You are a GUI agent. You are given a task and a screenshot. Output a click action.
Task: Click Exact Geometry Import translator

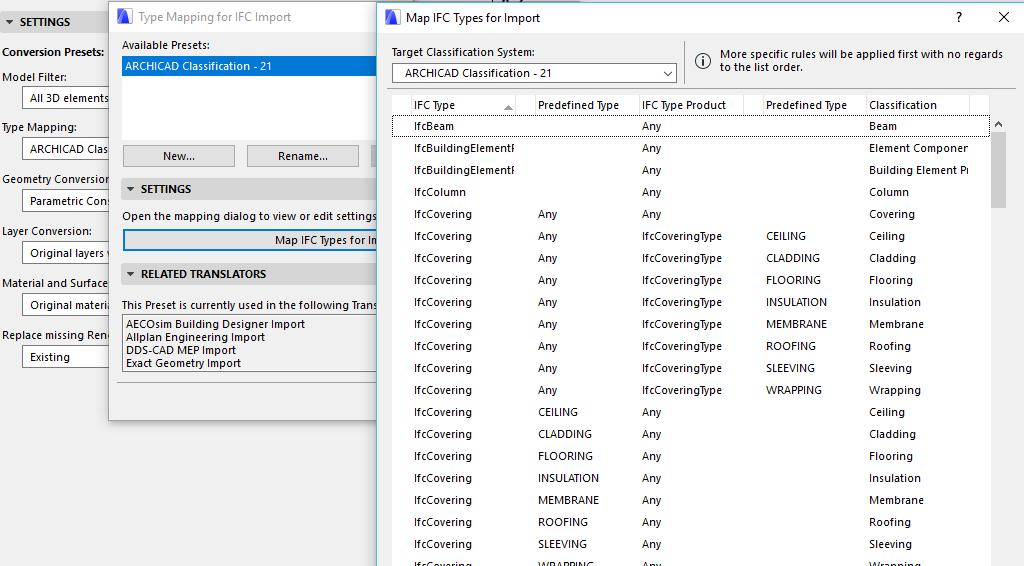[184, 363]
